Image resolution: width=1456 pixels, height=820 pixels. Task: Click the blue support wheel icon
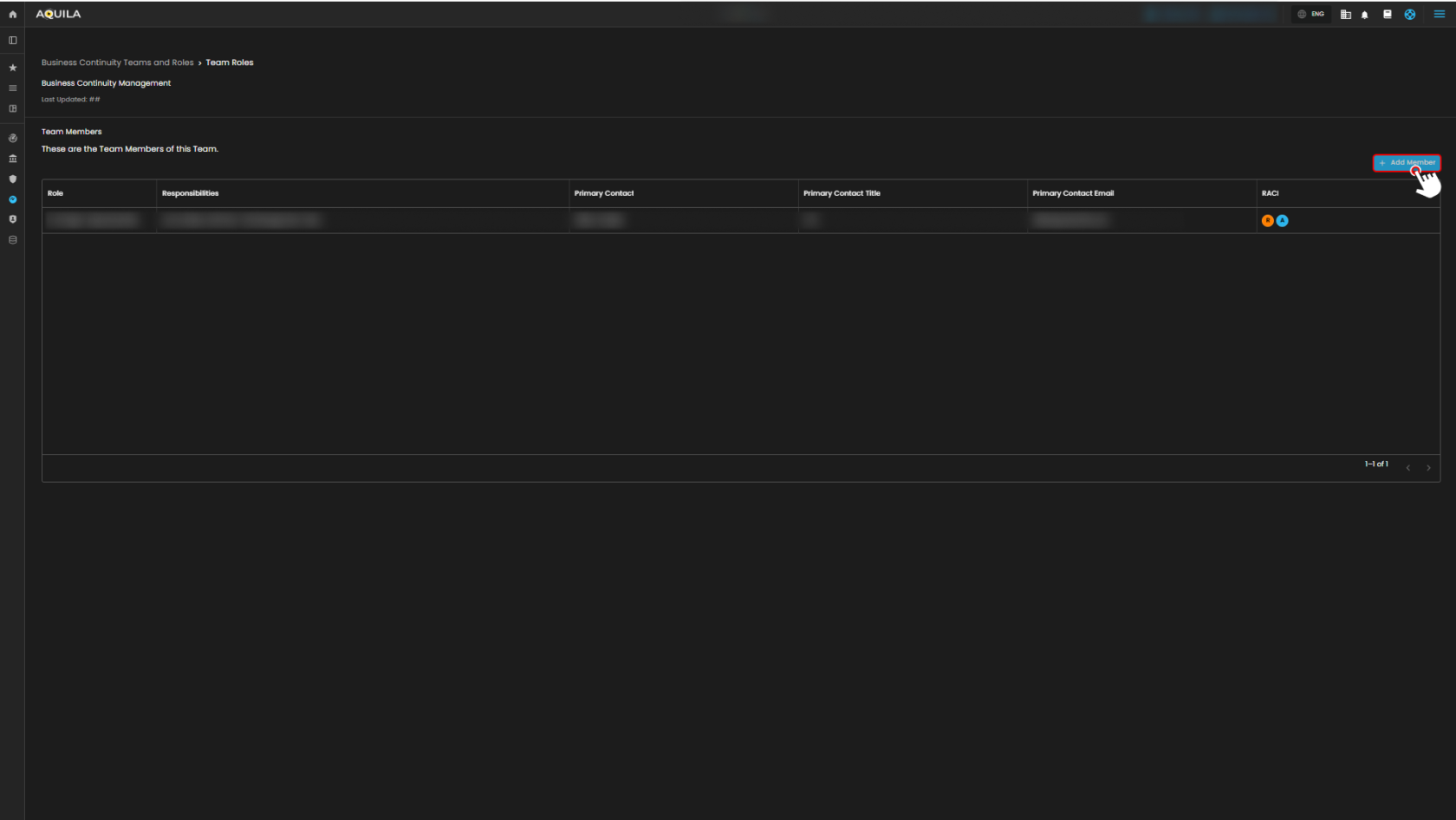tap(1410, 14)
